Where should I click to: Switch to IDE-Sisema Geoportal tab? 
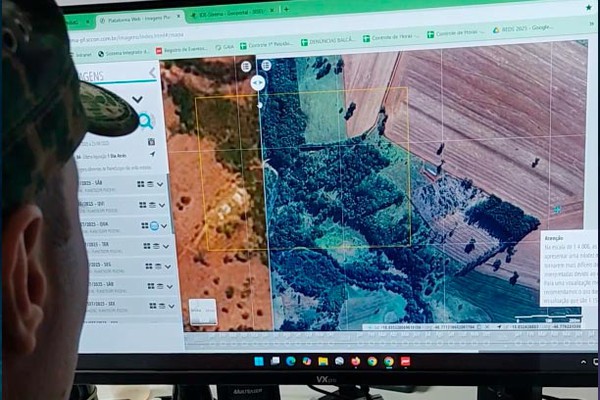[232, 13]
